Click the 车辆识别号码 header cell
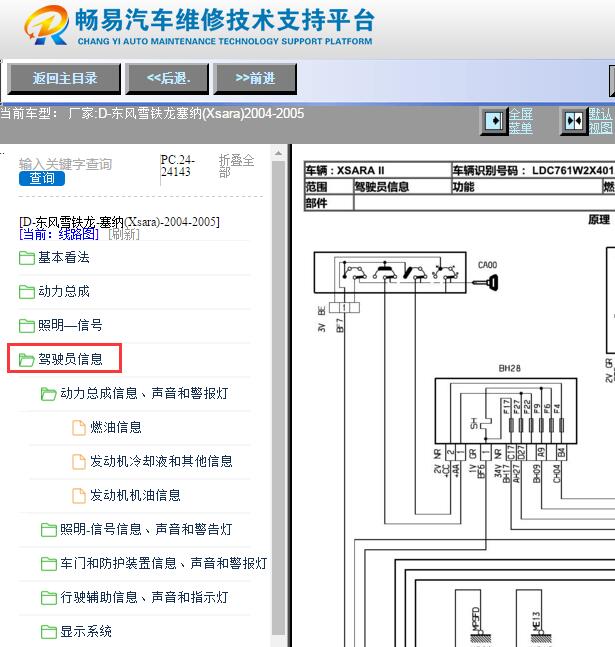Image resolution: width=615 pixels, height=647 pixels. [532, 170]
